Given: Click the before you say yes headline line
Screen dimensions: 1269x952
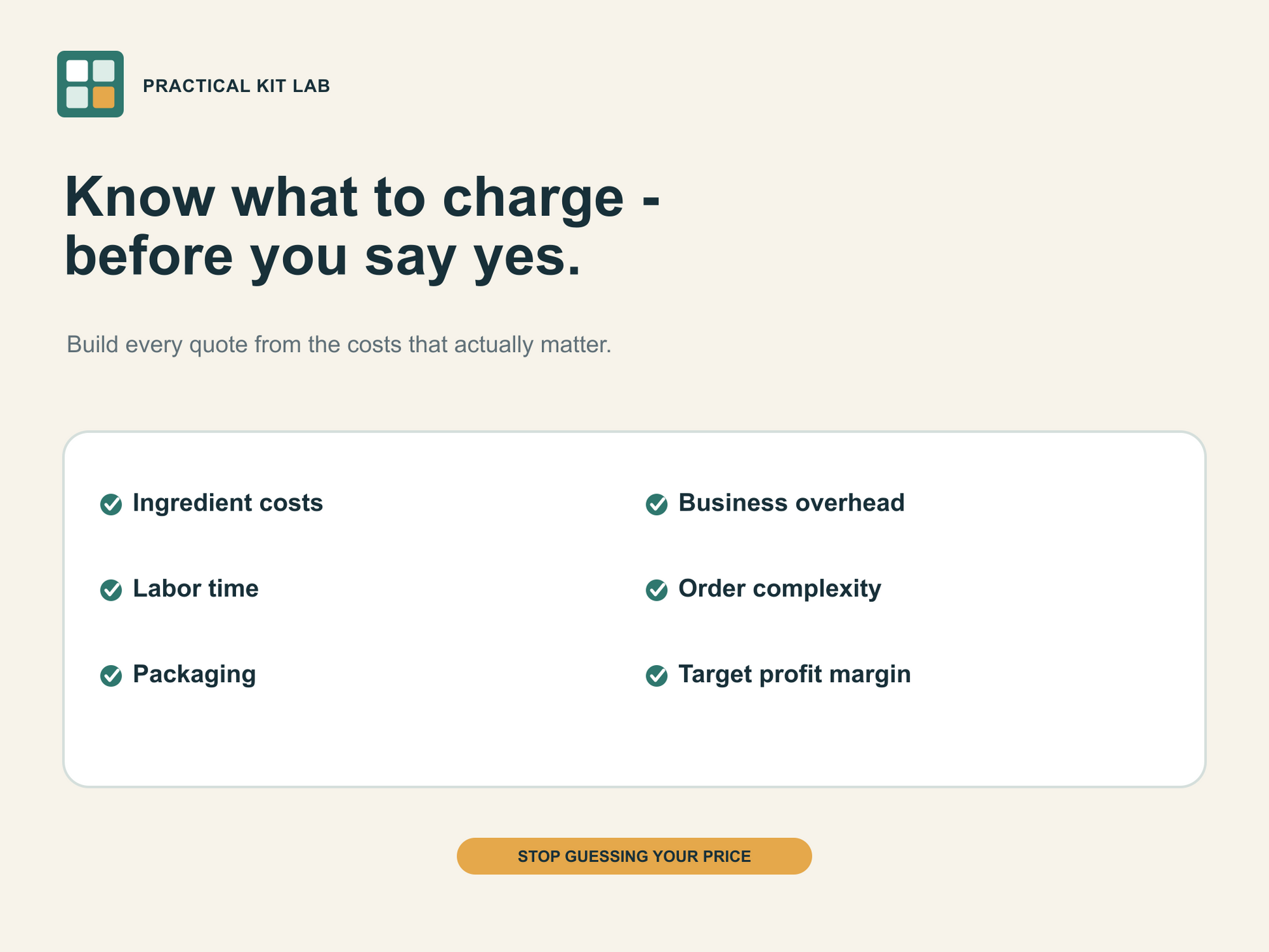Looking at the screenshot, I should 322,256.
